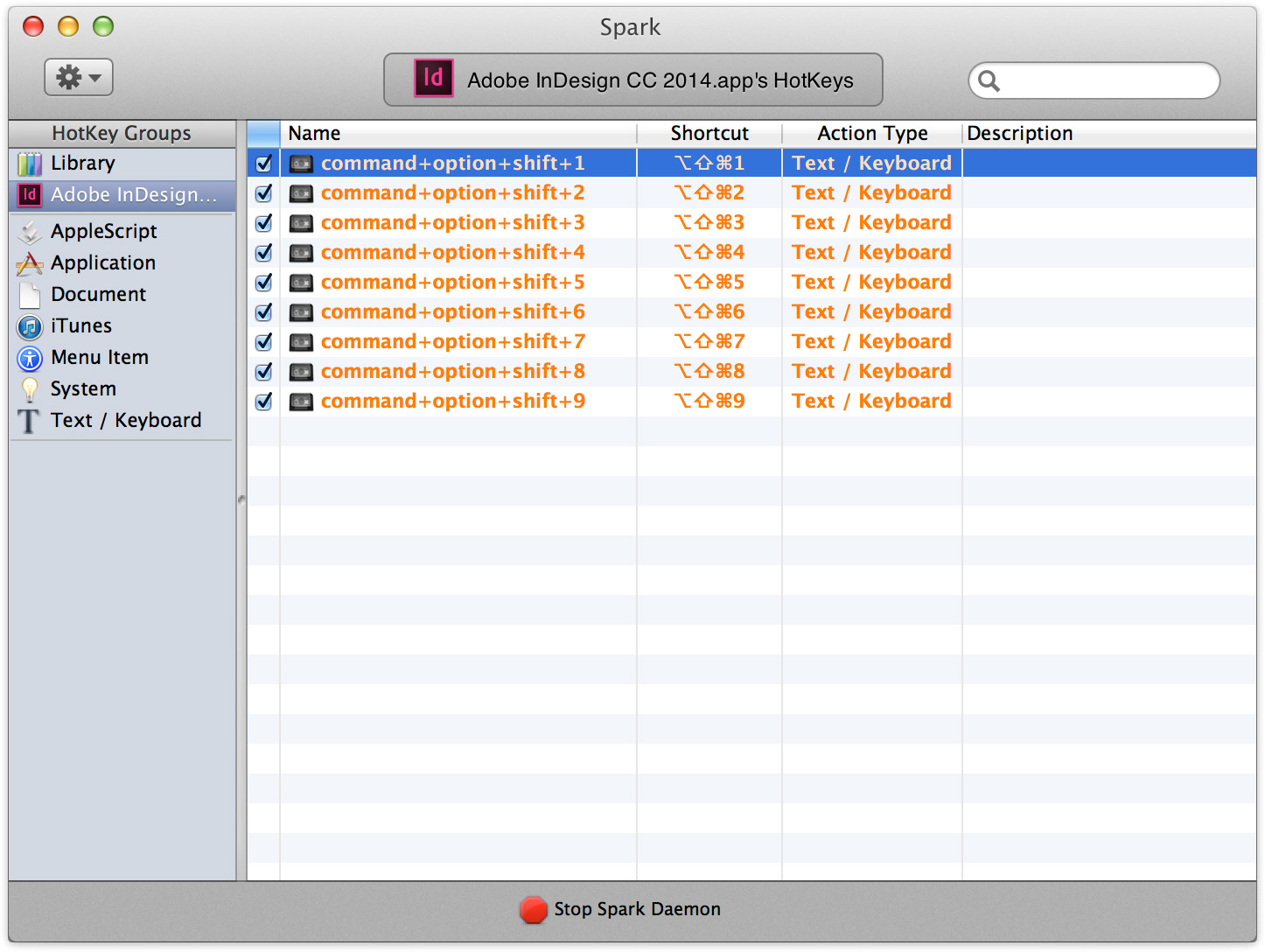Click keyboard icon of command+option+shift+8 row
The image size is (1265, 952).
pos(302,372)
